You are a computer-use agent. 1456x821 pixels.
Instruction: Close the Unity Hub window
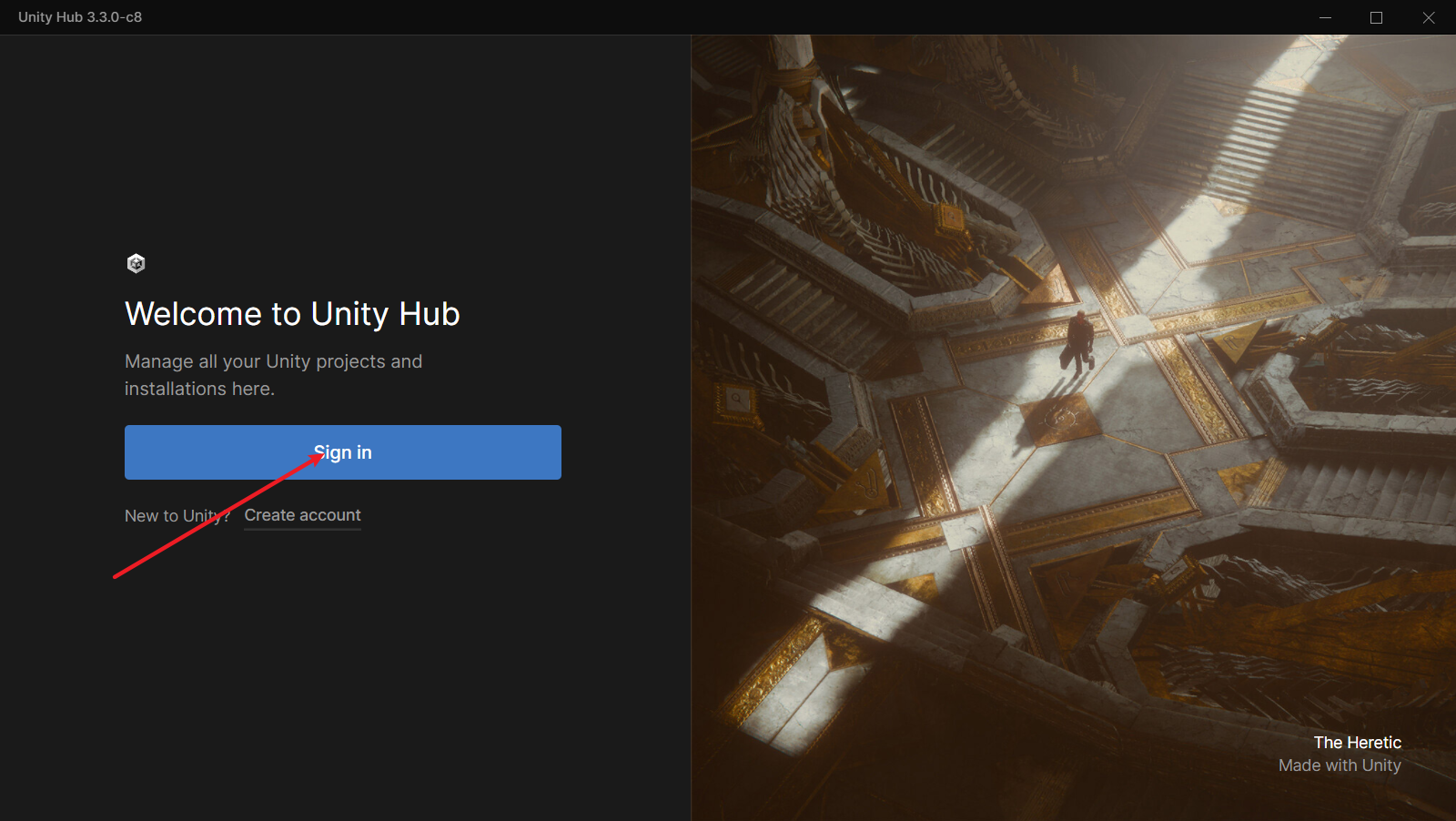coord(1429,17)
